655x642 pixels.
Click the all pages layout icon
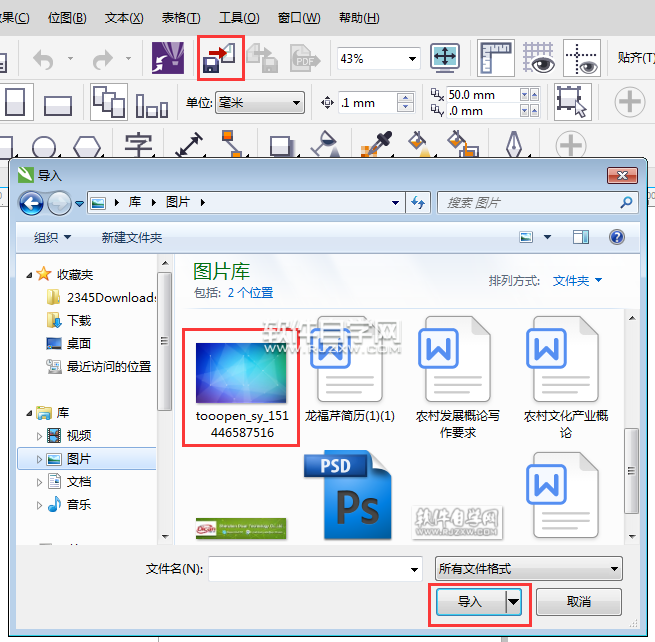click(x=109, y=102)
